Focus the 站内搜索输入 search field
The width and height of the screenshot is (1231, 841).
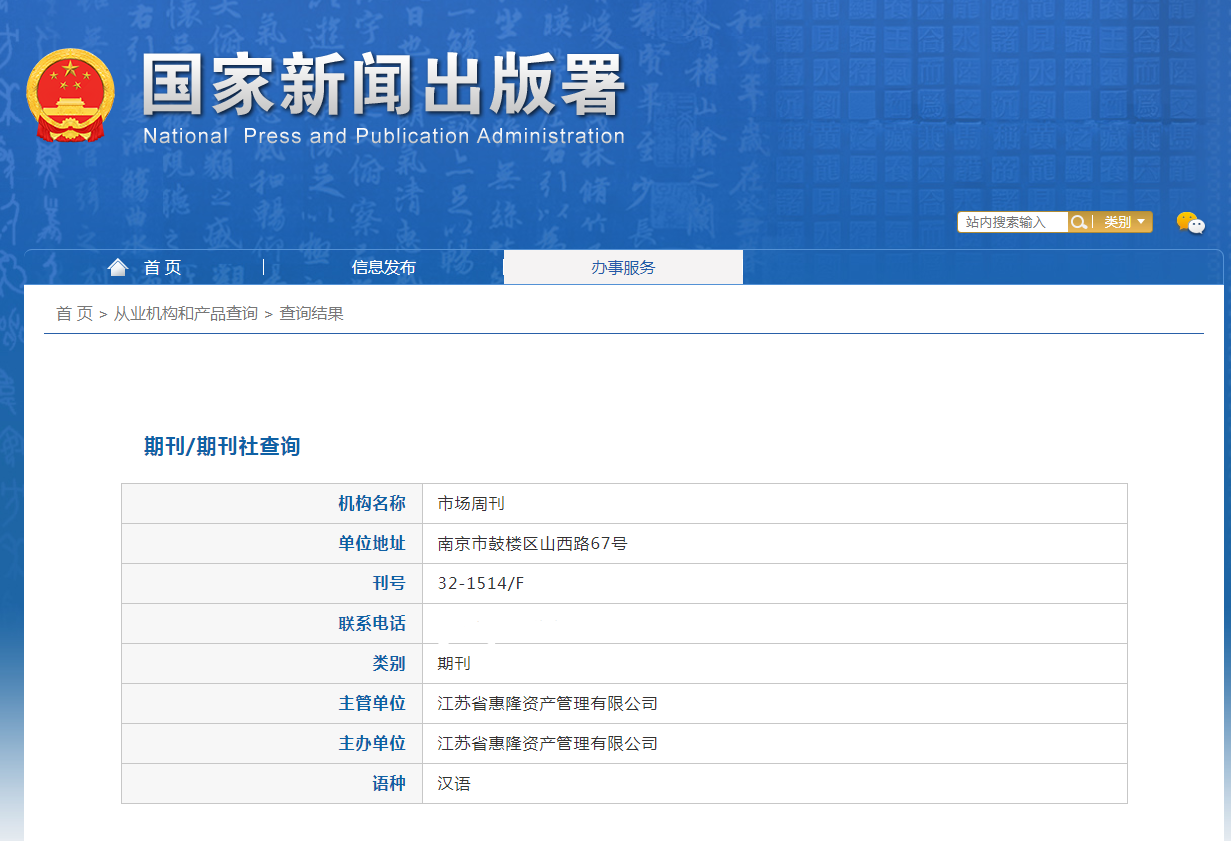[1012, 222]
